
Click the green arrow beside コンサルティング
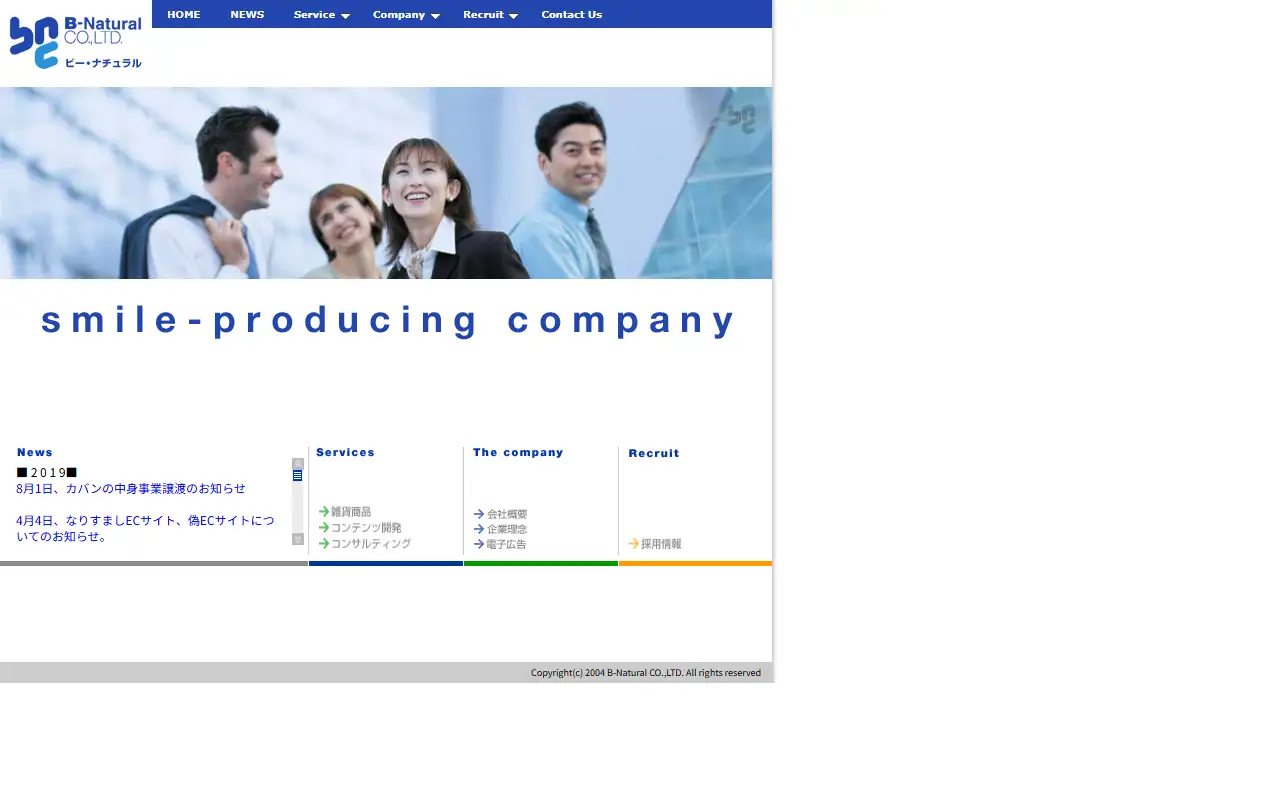click(x=324, y=544)
